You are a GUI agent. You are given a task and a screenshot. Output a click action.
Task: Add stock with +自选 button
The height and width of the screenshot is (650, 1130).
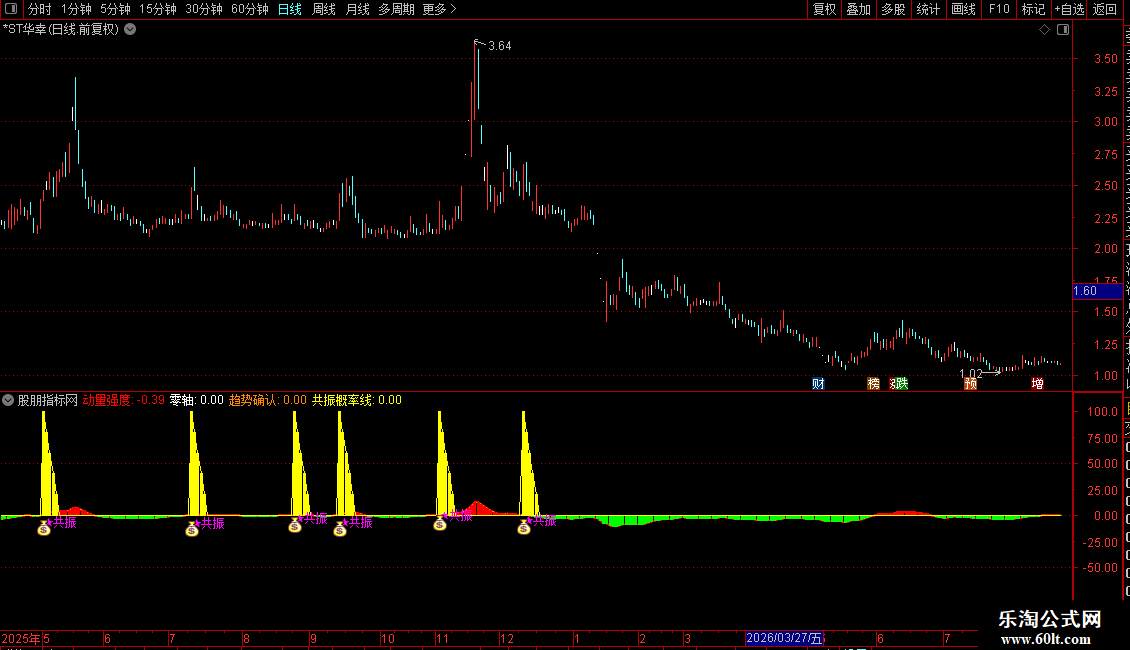pyautogui.click(x=1069, y=9)
